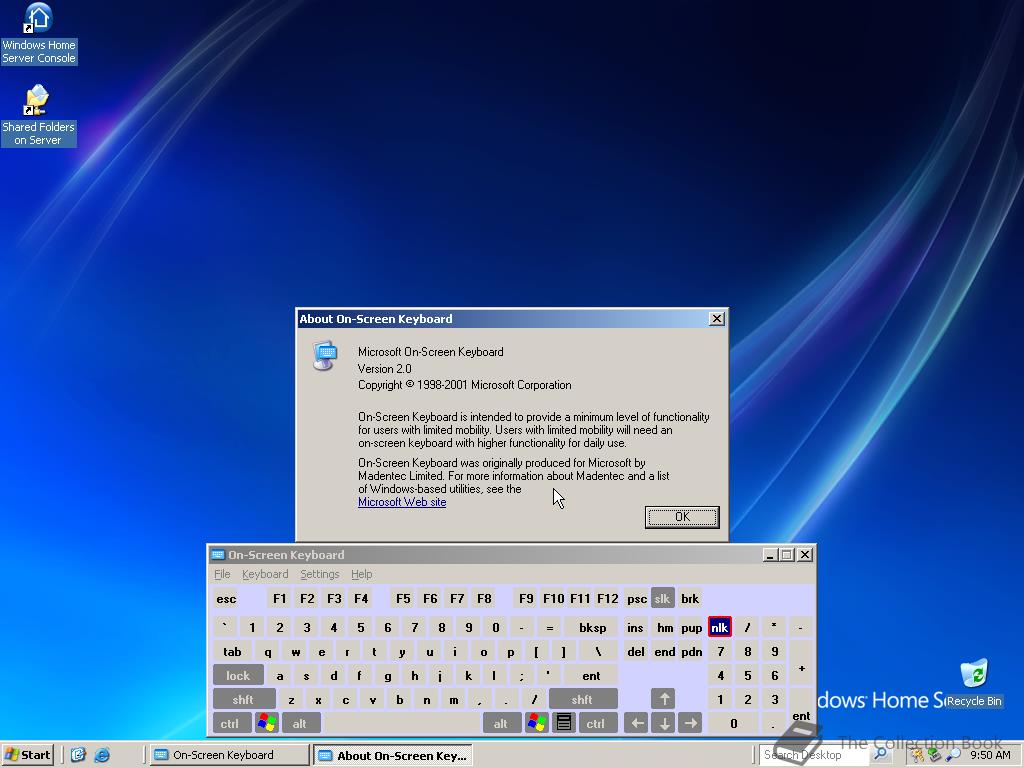Open the Keyboard menu
Screen dimensions: 1024x768
[264, 573]
